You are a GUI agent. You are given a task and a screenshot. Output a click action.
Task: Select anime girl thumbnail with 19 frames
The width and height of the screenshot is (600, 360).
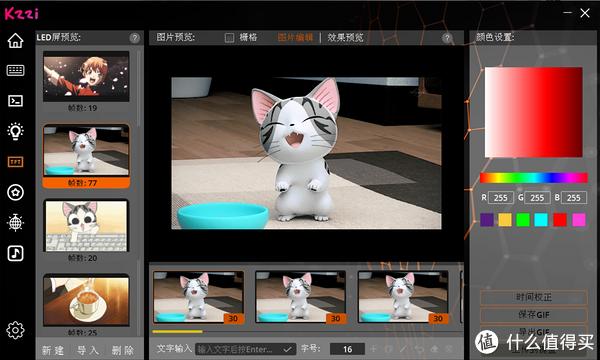pyautogui.click(x=86, y=76)
